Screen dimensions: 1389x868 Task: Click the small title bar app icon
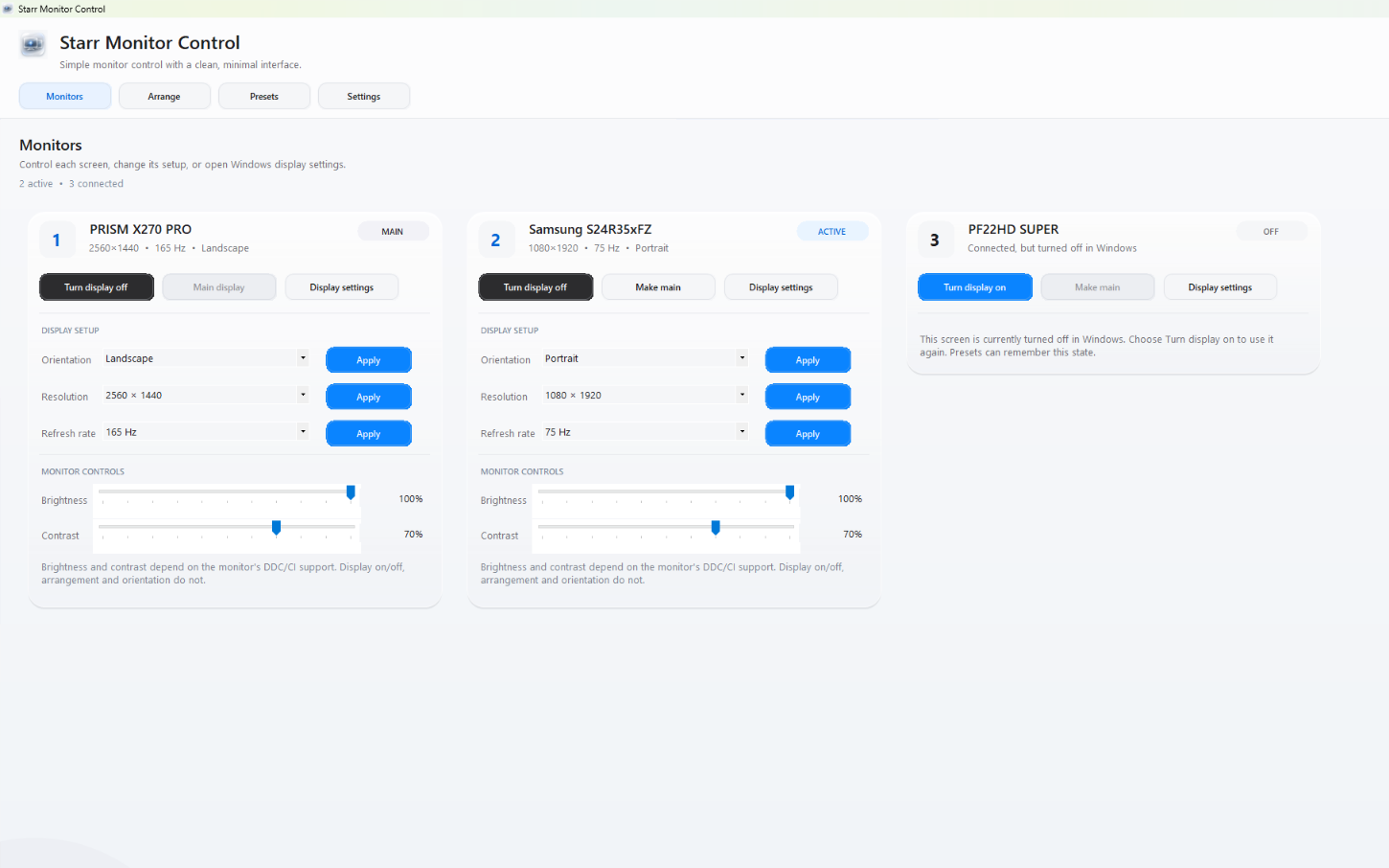click(8, 9)
